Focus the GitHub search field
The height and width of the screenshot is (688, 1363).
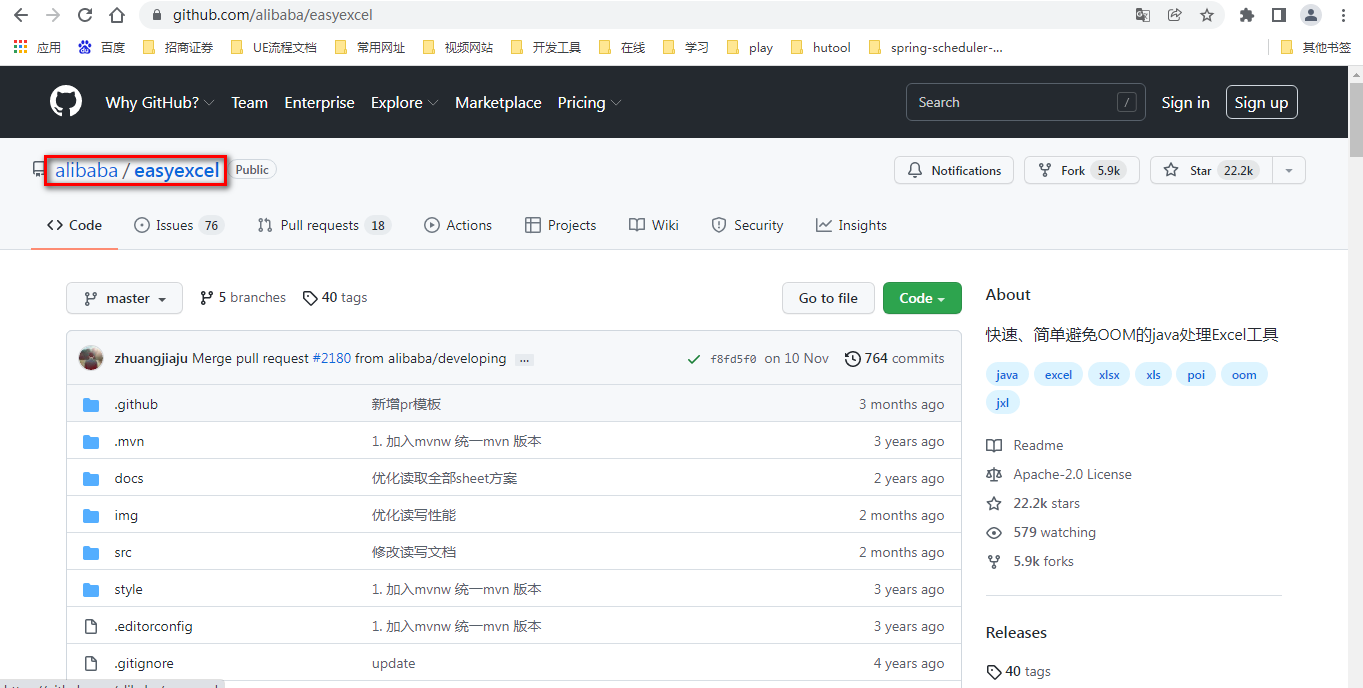pos(1026,102)
